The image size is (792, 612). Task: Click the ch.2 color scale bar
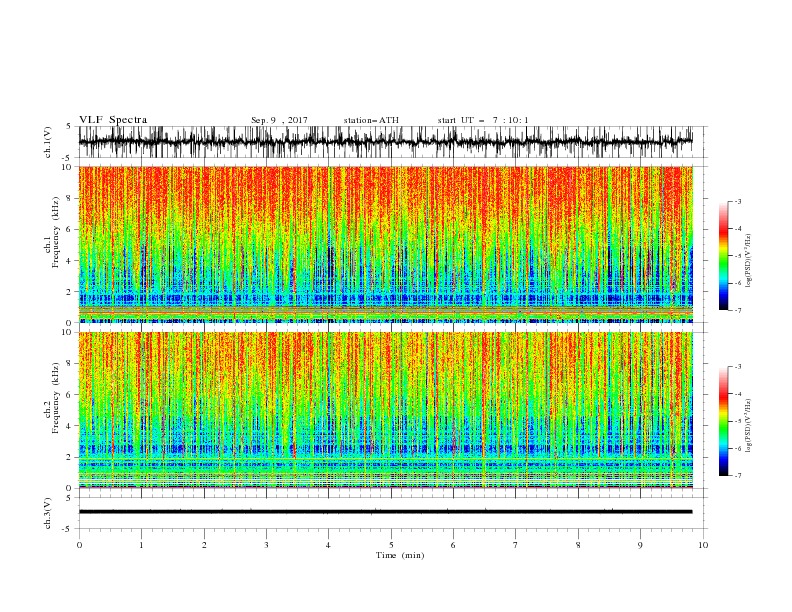click(x=723, y=421)
